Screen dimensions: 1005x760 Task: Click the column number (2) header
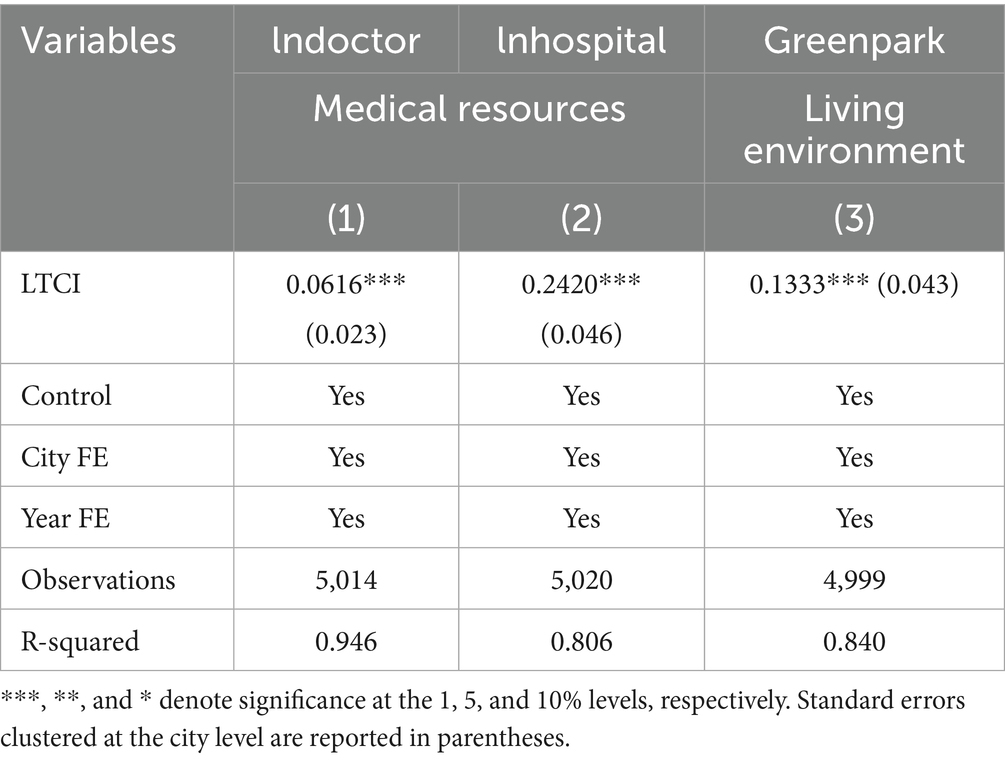coord(581,219)
